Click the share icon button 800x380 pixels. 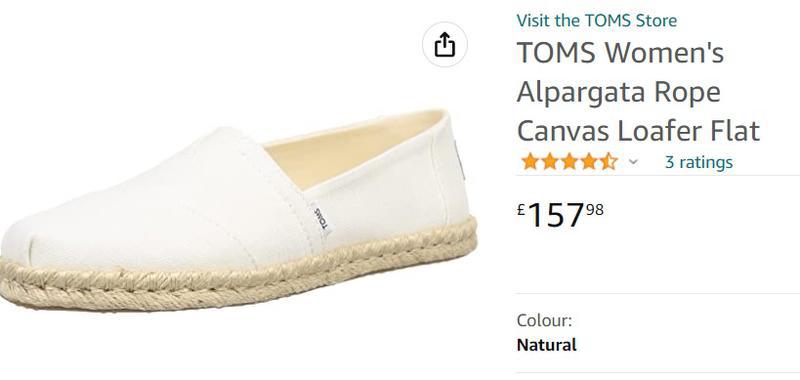tap(444, 45)
